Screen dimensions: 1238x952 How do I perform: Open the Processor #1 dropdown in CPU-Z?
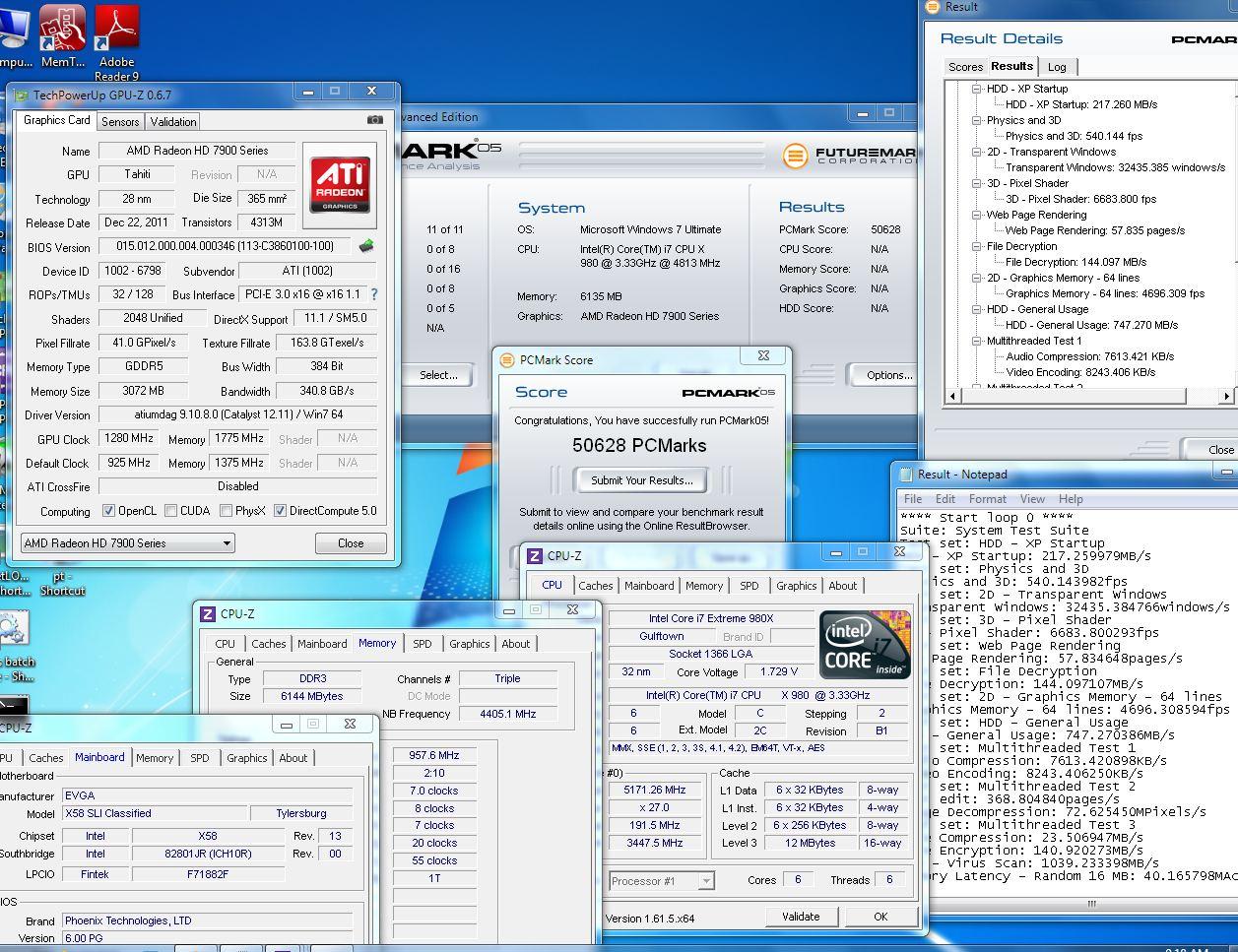[661, 881]
